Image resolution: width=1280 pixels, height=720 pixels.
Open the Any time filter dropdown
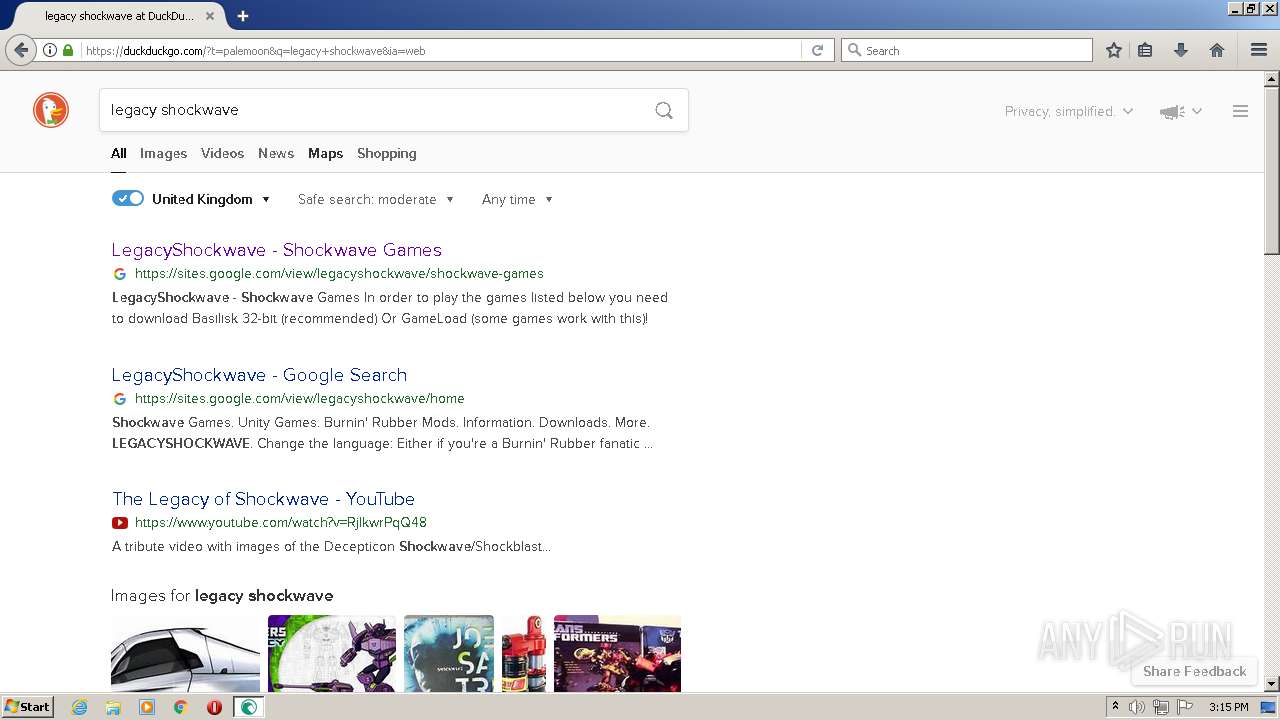517,200
